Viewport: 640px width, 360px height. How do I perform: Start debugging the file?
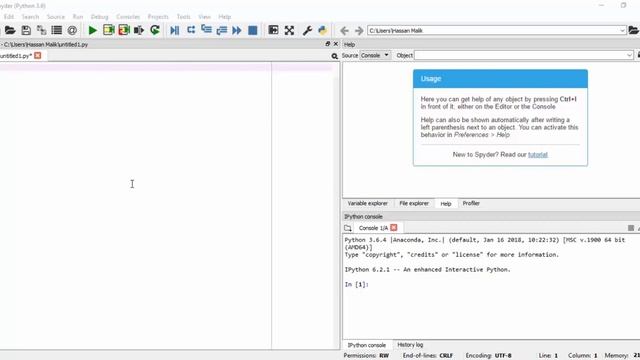click(x=175, y=30)
